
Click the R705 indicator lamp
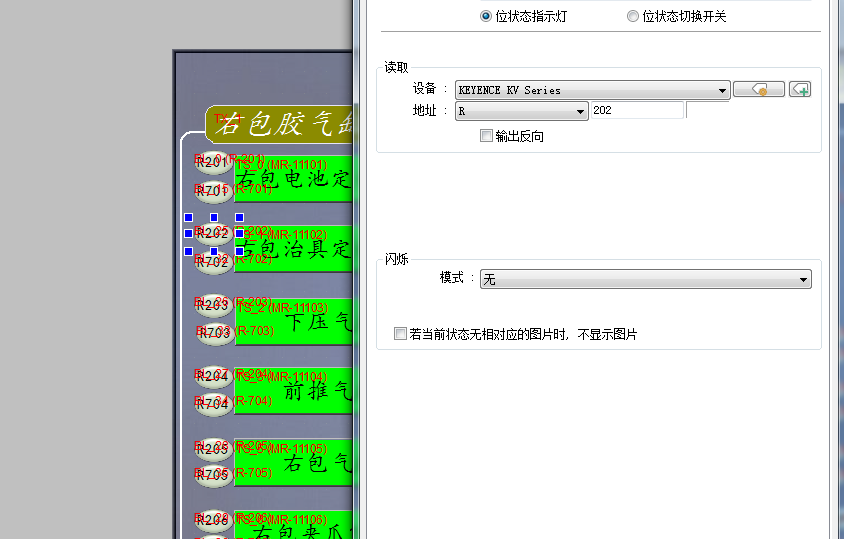[x=213, y=476]
